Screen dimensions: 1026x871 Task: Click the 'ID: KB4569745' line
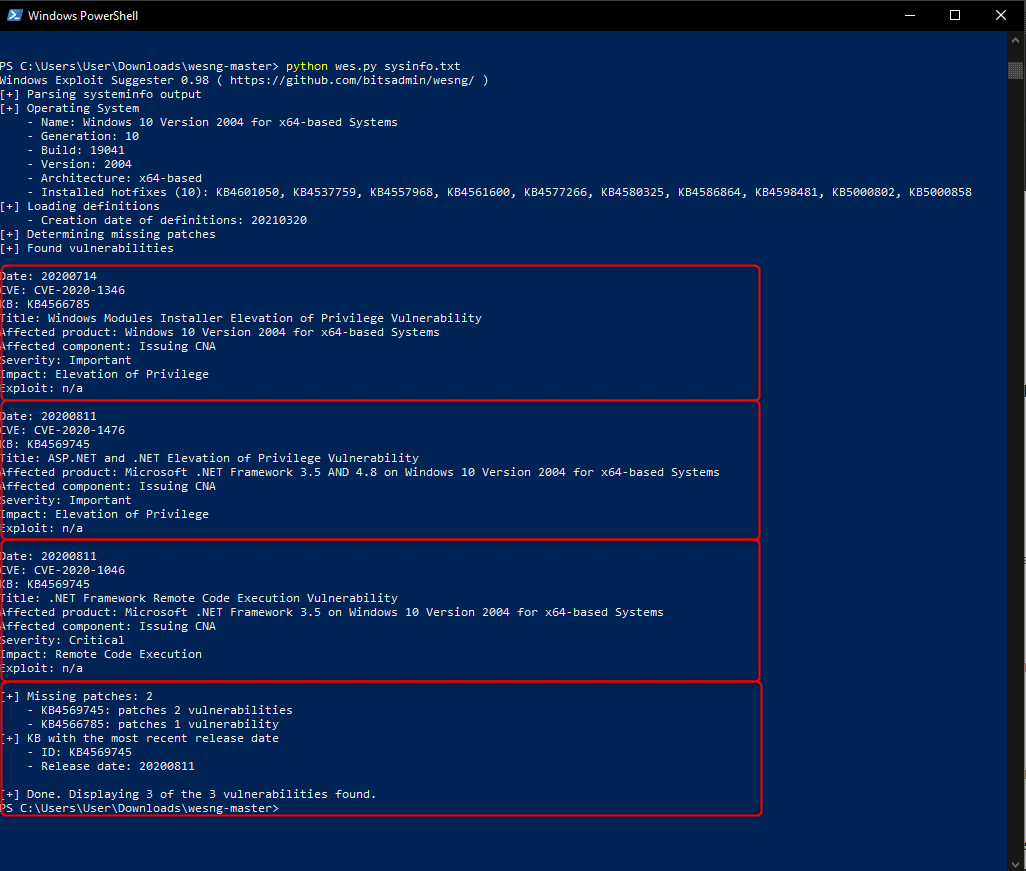[x=79, y=753]
